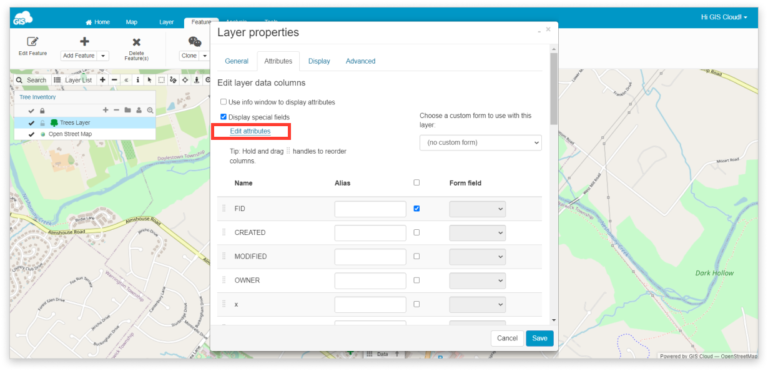Click the Edit Feature pencil icon

coord(32,42)
